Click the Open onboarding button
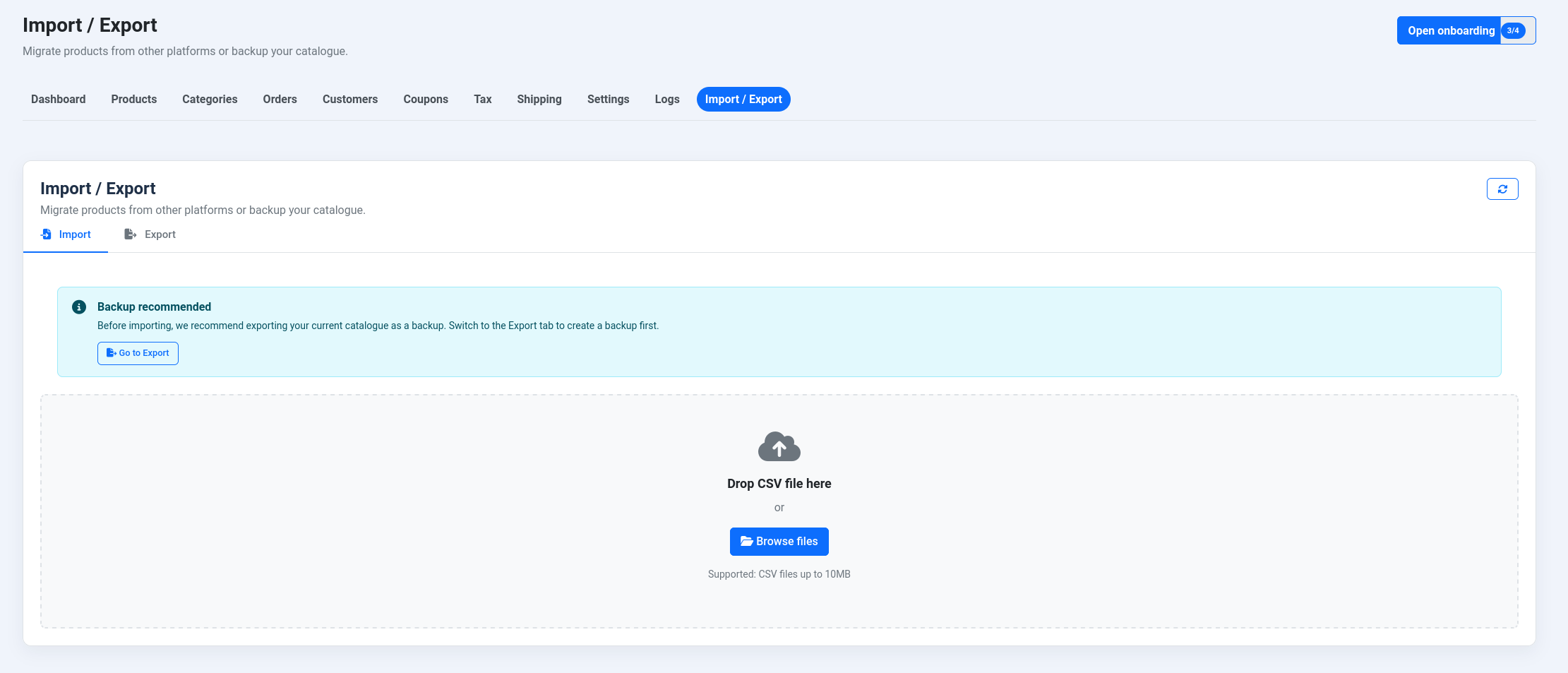The height and width of the screenshot is (673, 1568). click(x=1449, y=30)
